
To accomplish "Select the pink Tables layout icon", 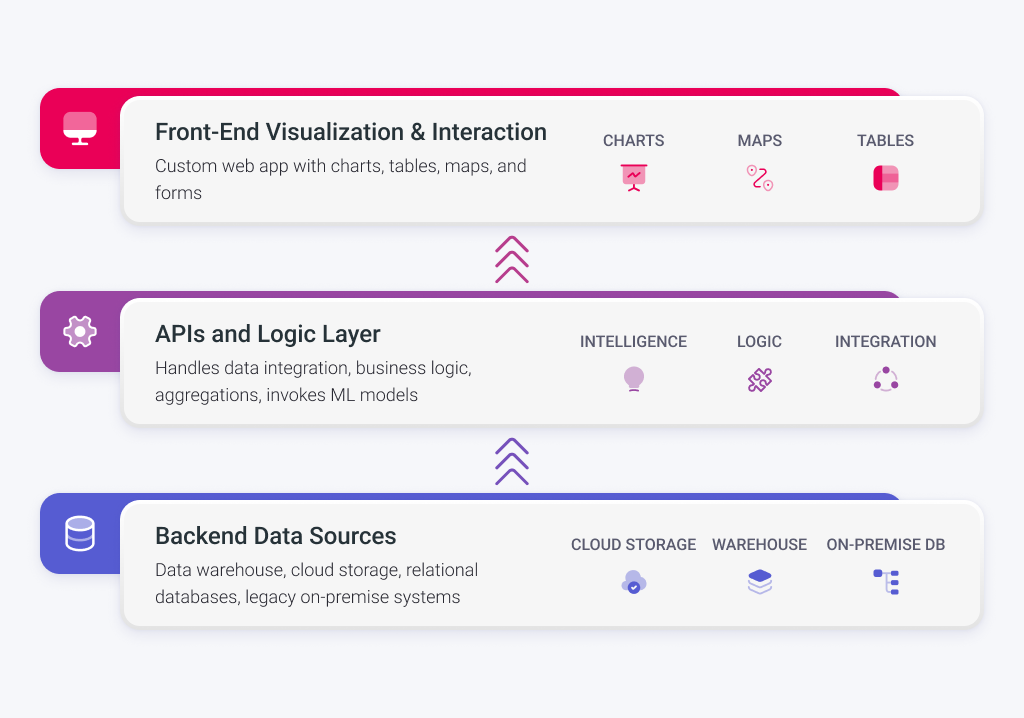I will pyautogui.click(x=886, y=178).
